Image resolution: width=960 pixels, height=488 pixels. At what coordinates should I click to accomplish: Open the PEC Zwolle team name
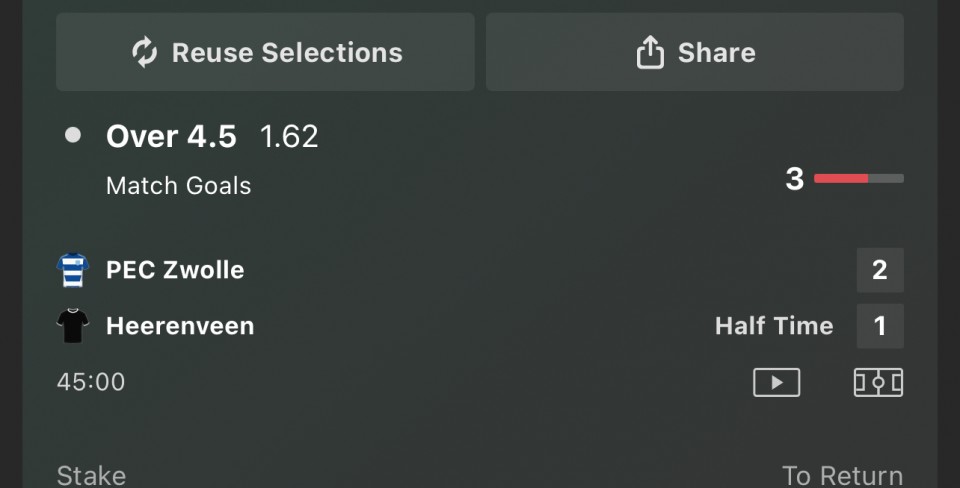(175, 270)
